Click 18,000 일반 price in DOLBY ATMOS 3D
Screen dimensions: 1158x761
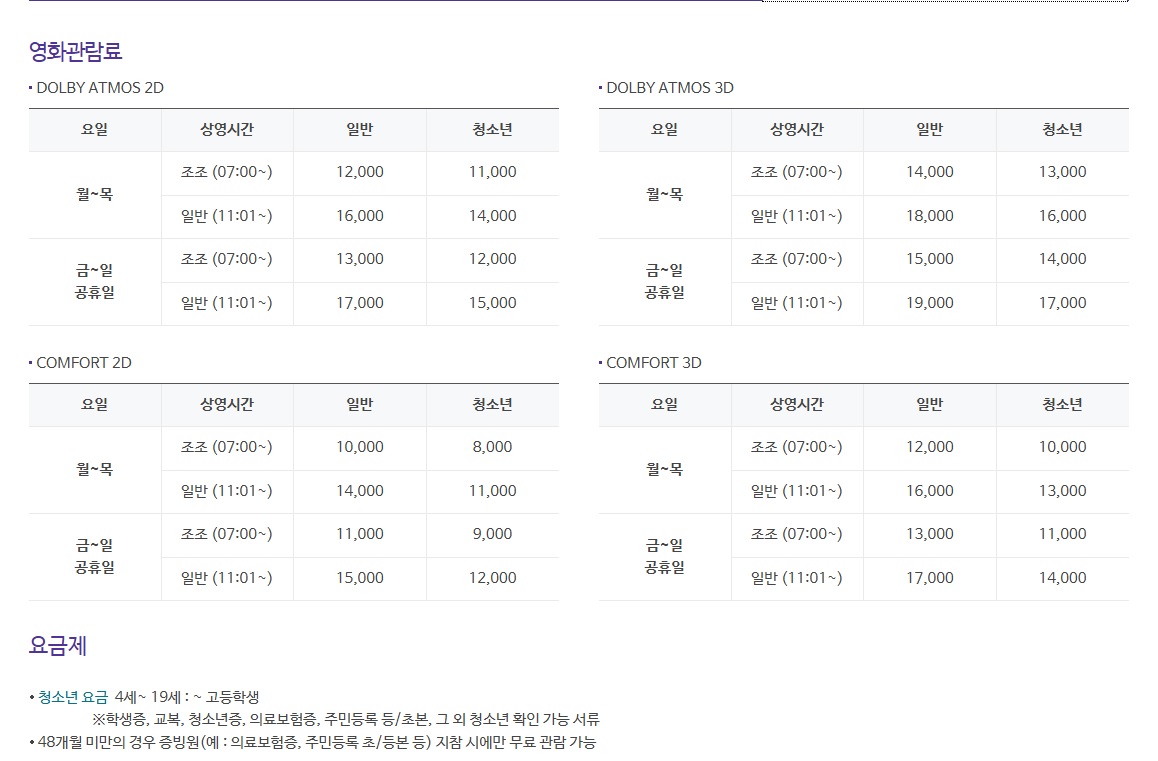point(930,216)
